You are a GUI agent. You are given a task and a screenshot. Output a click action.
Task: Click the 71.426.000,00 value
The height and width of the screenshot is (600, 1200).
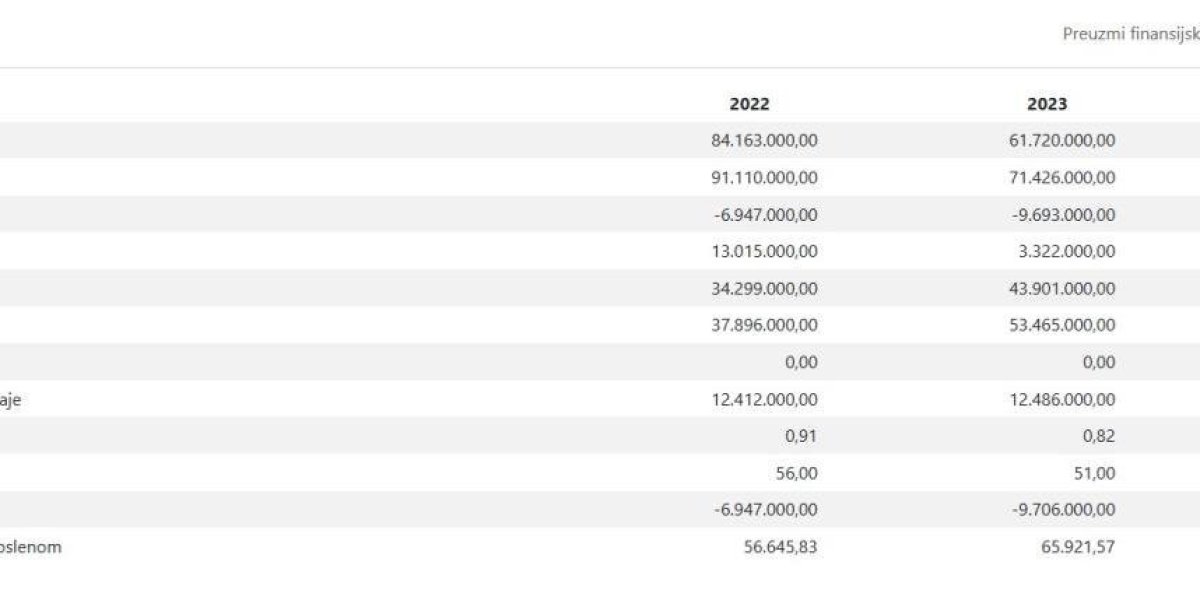pyautogui.click(x=1062, y=178)
